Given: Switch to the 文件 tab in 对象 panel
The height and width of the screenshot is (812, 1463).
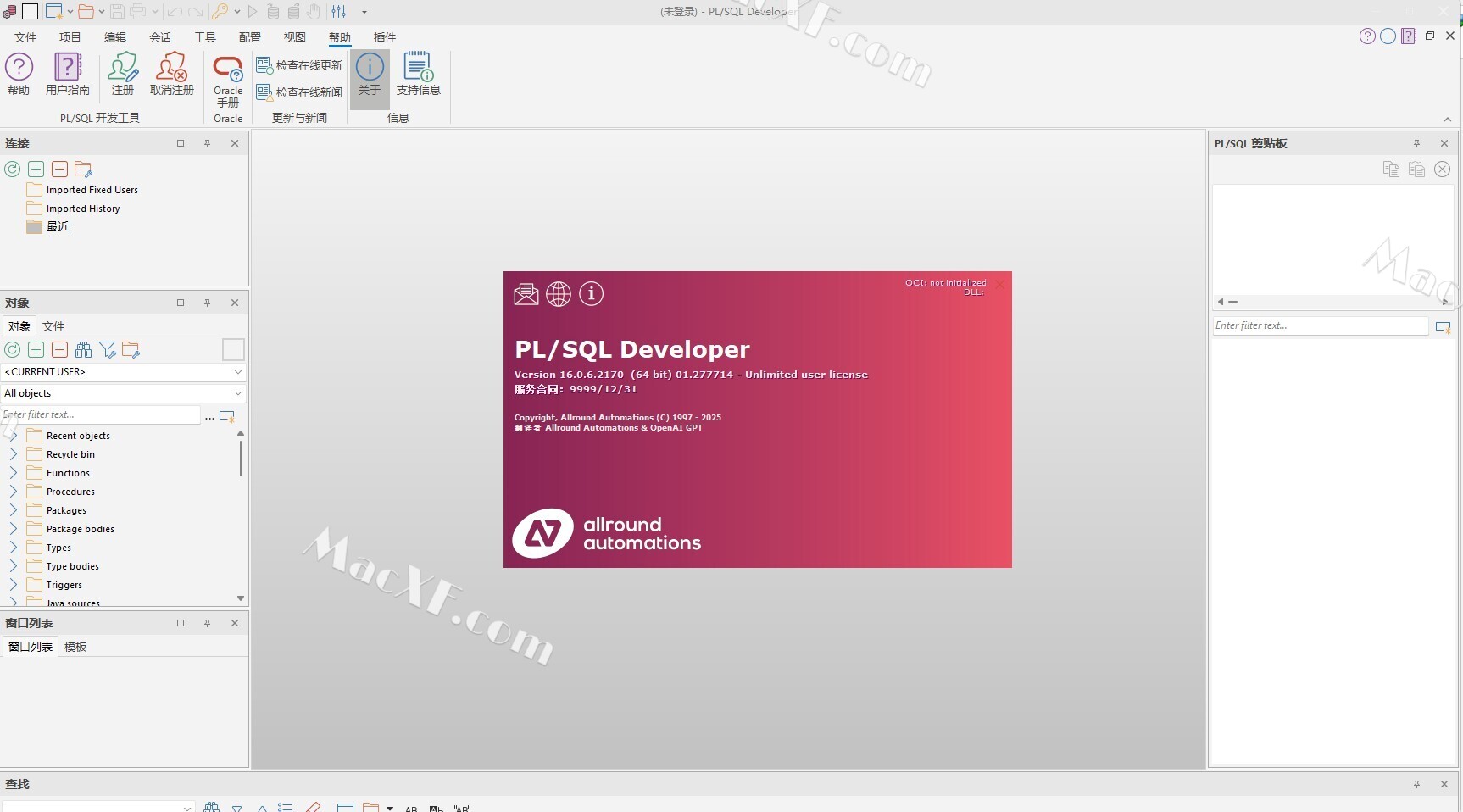Looking at the screenshot, I should 53,326.
